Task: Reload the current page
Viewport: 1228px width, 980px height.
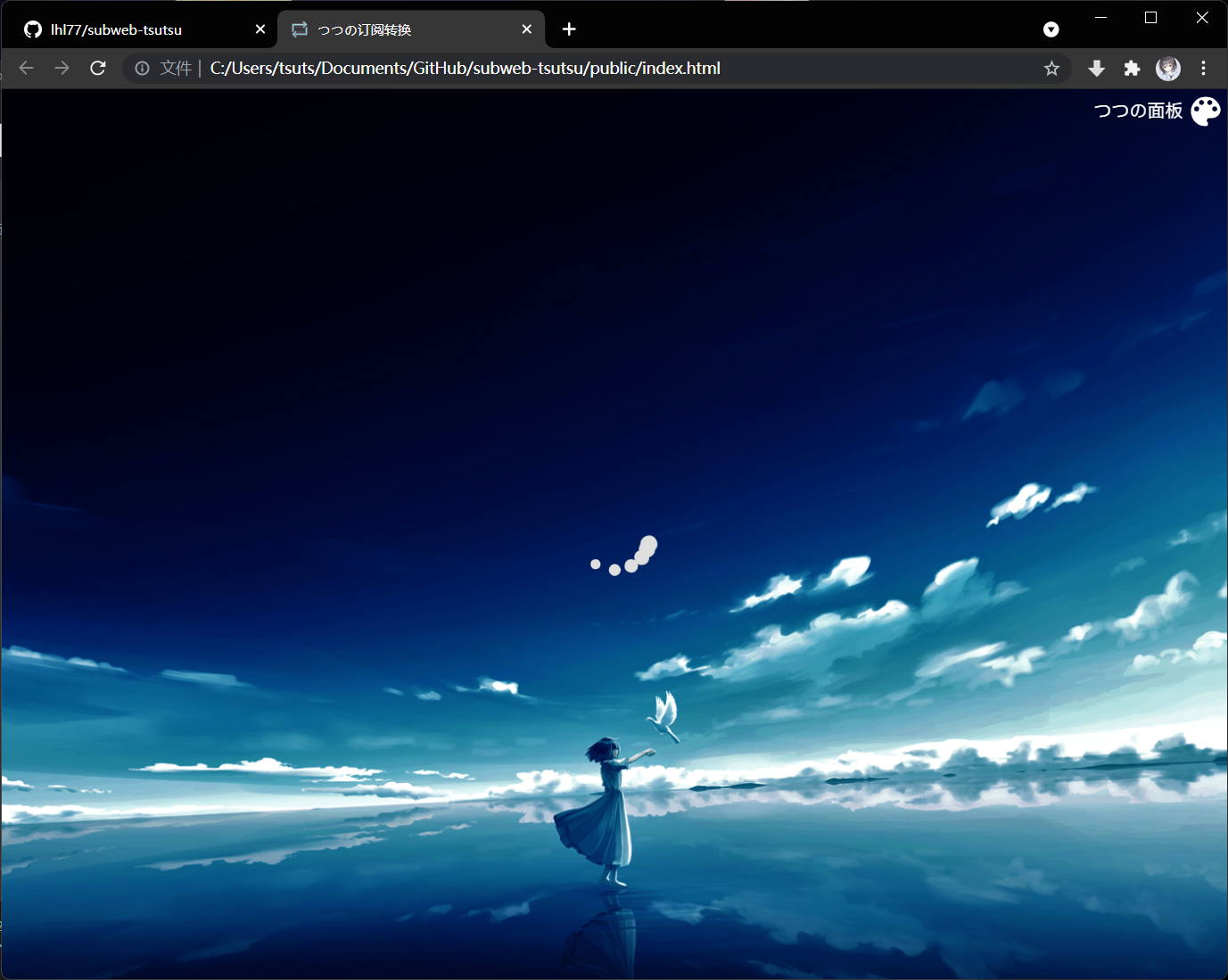Action: click(x=98, y=68)
